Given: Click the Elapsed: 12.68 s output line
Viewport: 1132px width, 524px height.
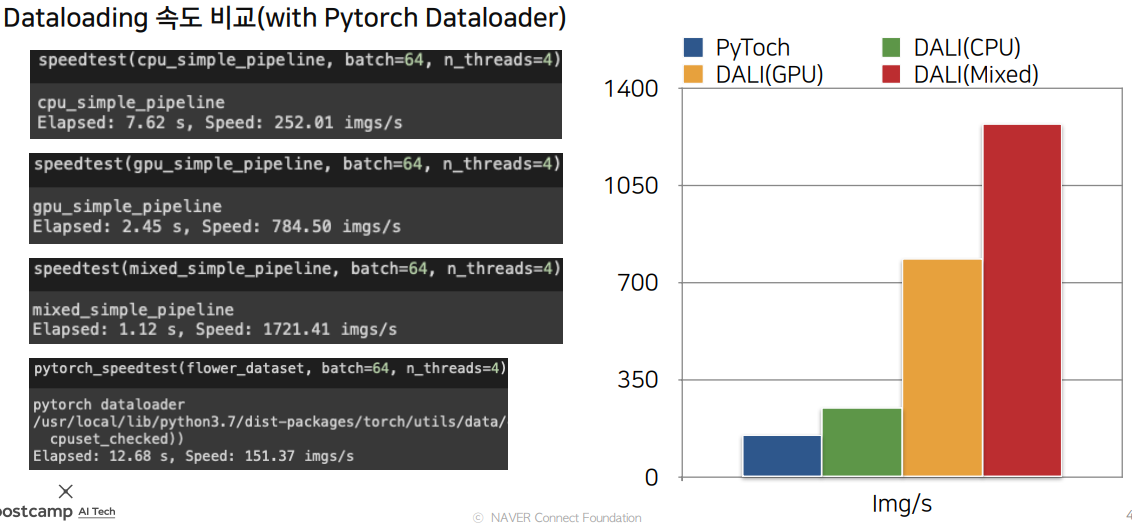Looking at the screenshot, I should pos(193,456).
